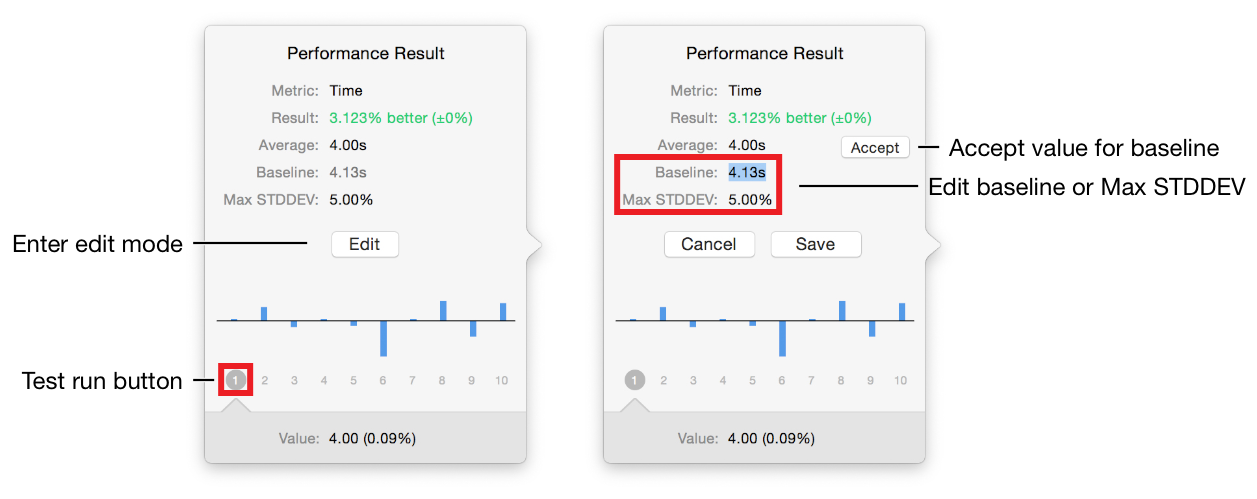Click the bar for run 8 in right chart
1257x499 pixels.
pos(842,311)
